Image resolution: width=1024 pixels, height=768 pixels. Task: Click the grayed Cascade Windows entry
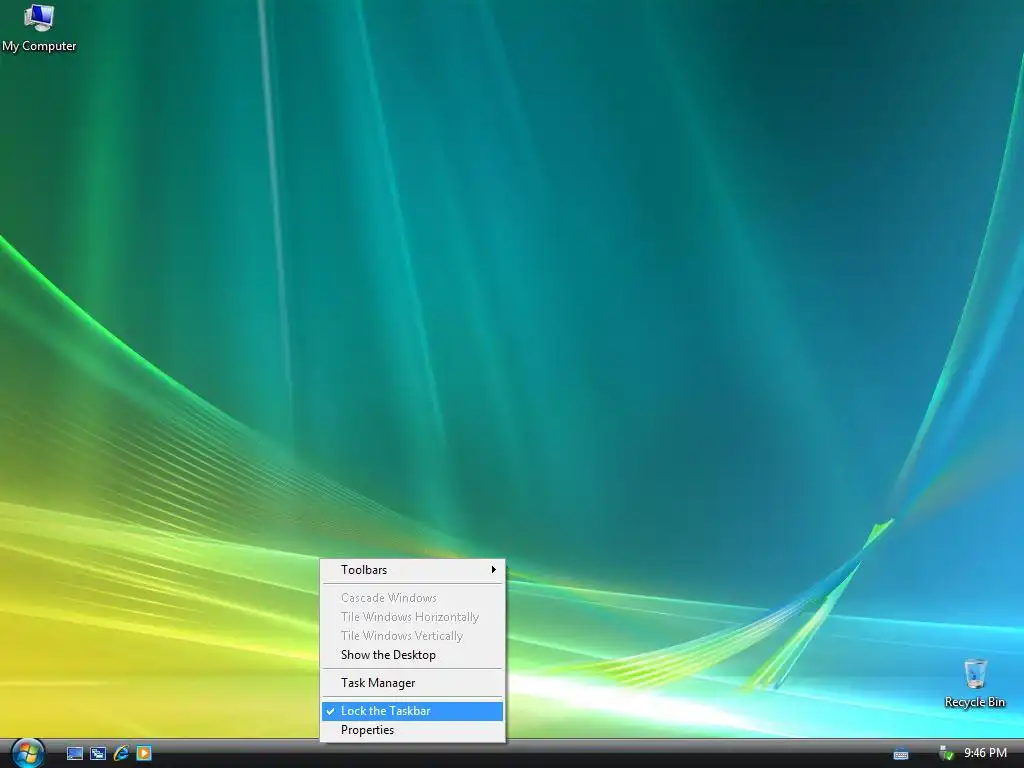coord(412,598)
